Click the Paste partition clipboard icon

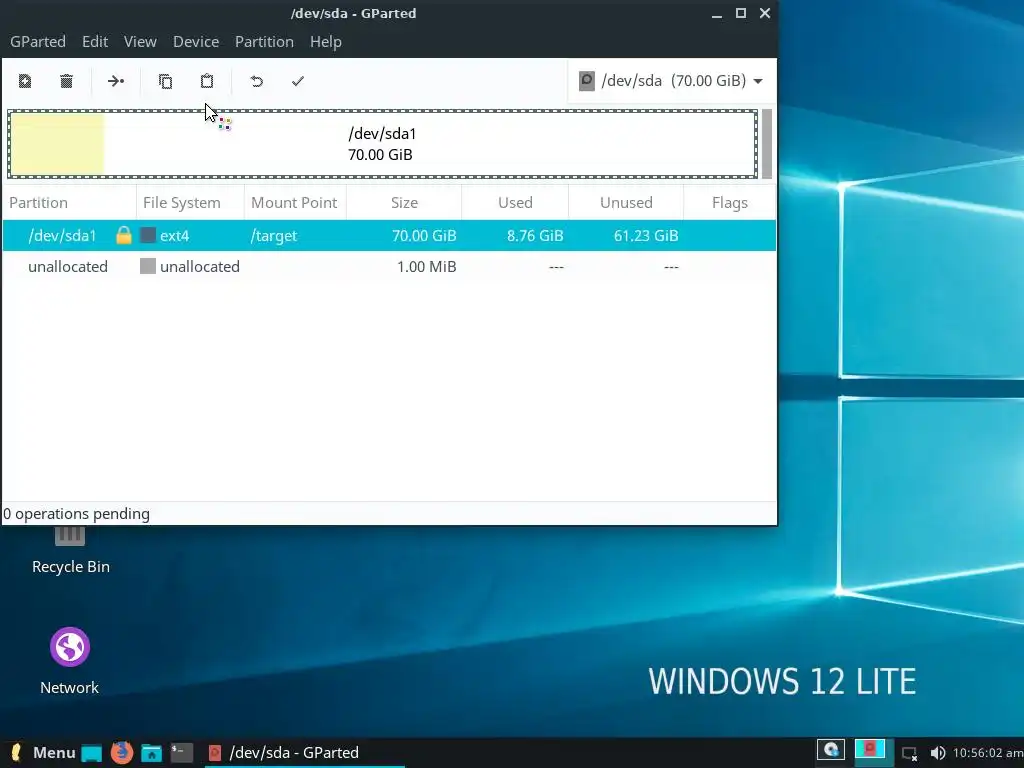207,81
